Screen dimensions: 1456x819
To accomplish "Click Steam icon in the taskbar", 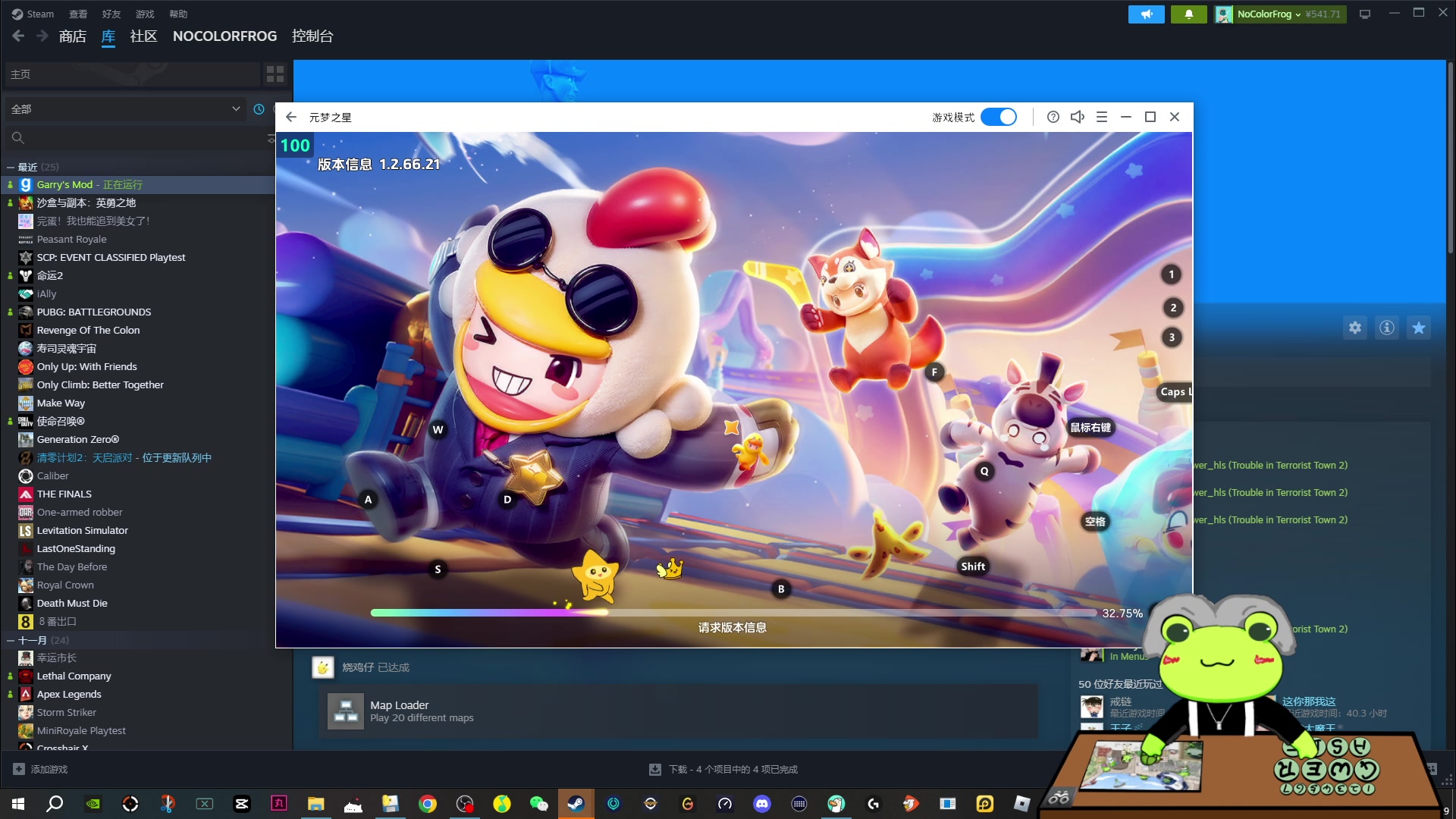I will click(576, 803).
